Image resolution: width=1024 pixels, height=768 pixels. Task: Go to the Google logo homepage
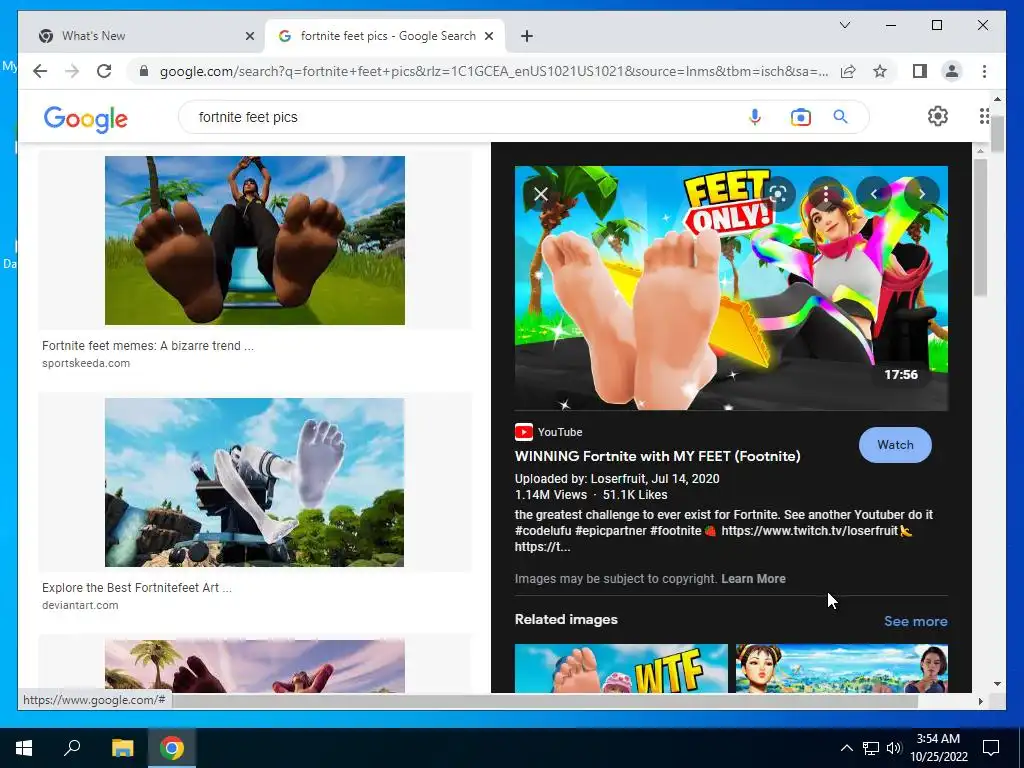coord(86,118)
